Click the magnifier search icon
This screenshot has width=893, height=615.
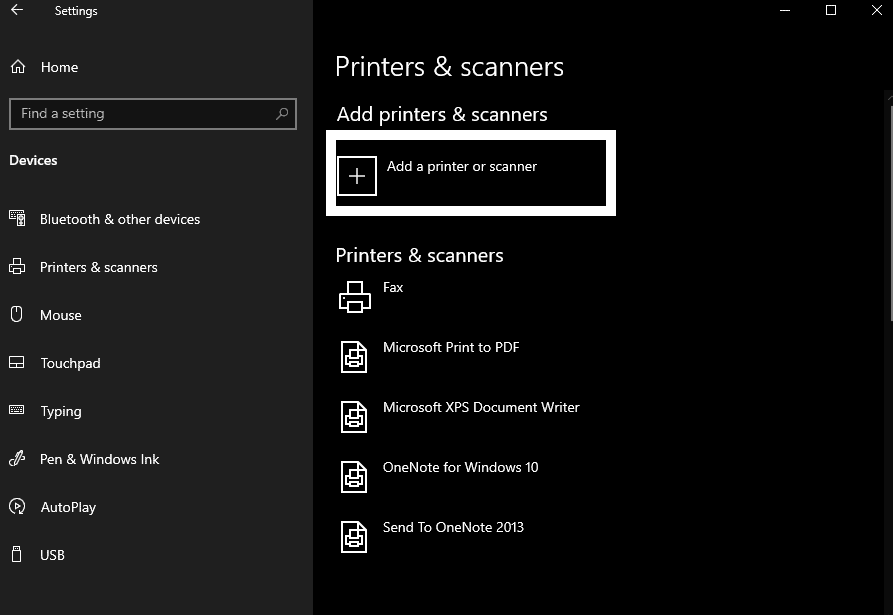pyautogui.click(x=282, y=114)
